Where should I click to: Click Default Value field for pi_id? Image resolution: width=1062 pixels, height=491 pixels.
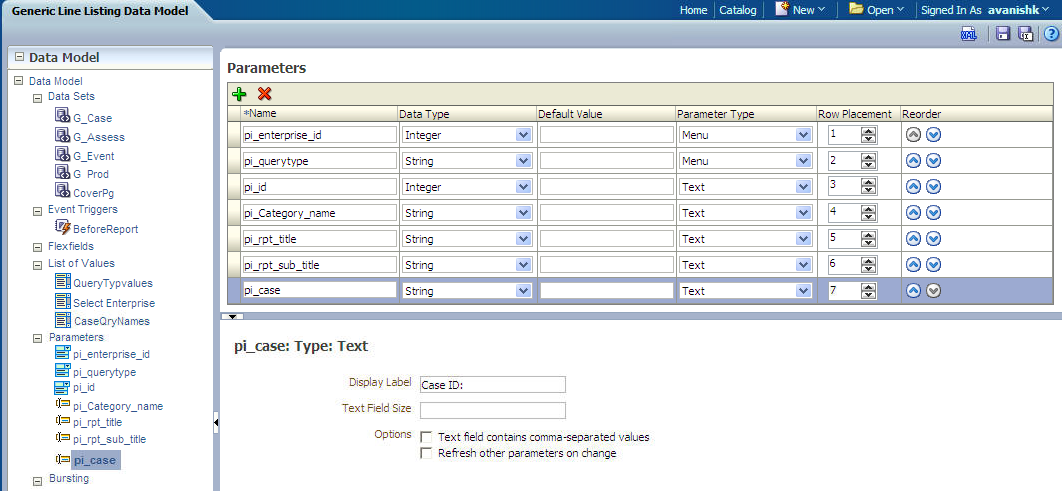tap(606, 186)
